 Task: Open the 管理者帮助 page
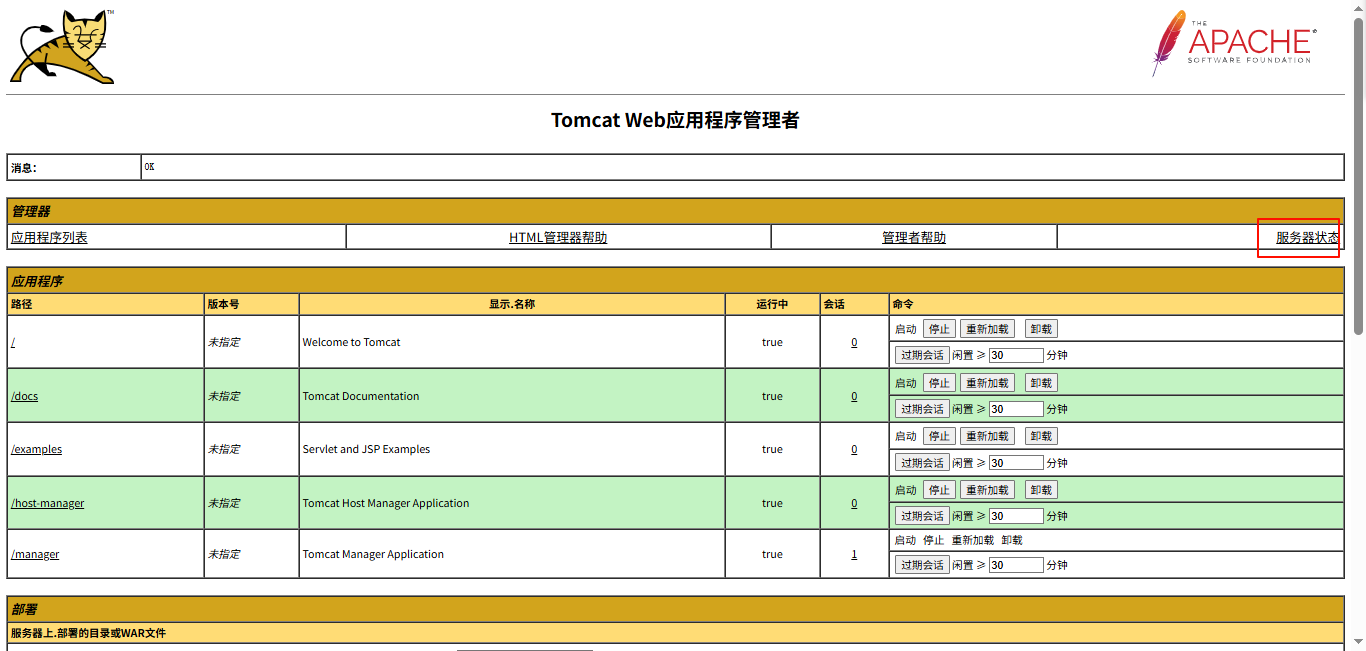tap(913, 237)
